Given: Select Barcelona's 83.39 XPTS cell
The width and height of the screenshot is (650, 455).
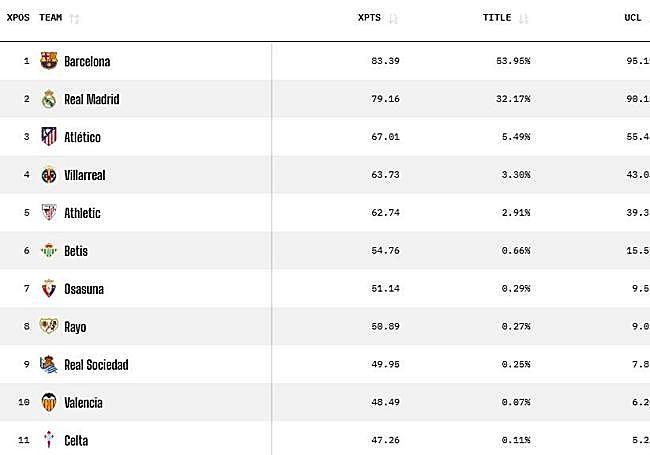Looking at the screenshot, I should click(x=384, y=61).
